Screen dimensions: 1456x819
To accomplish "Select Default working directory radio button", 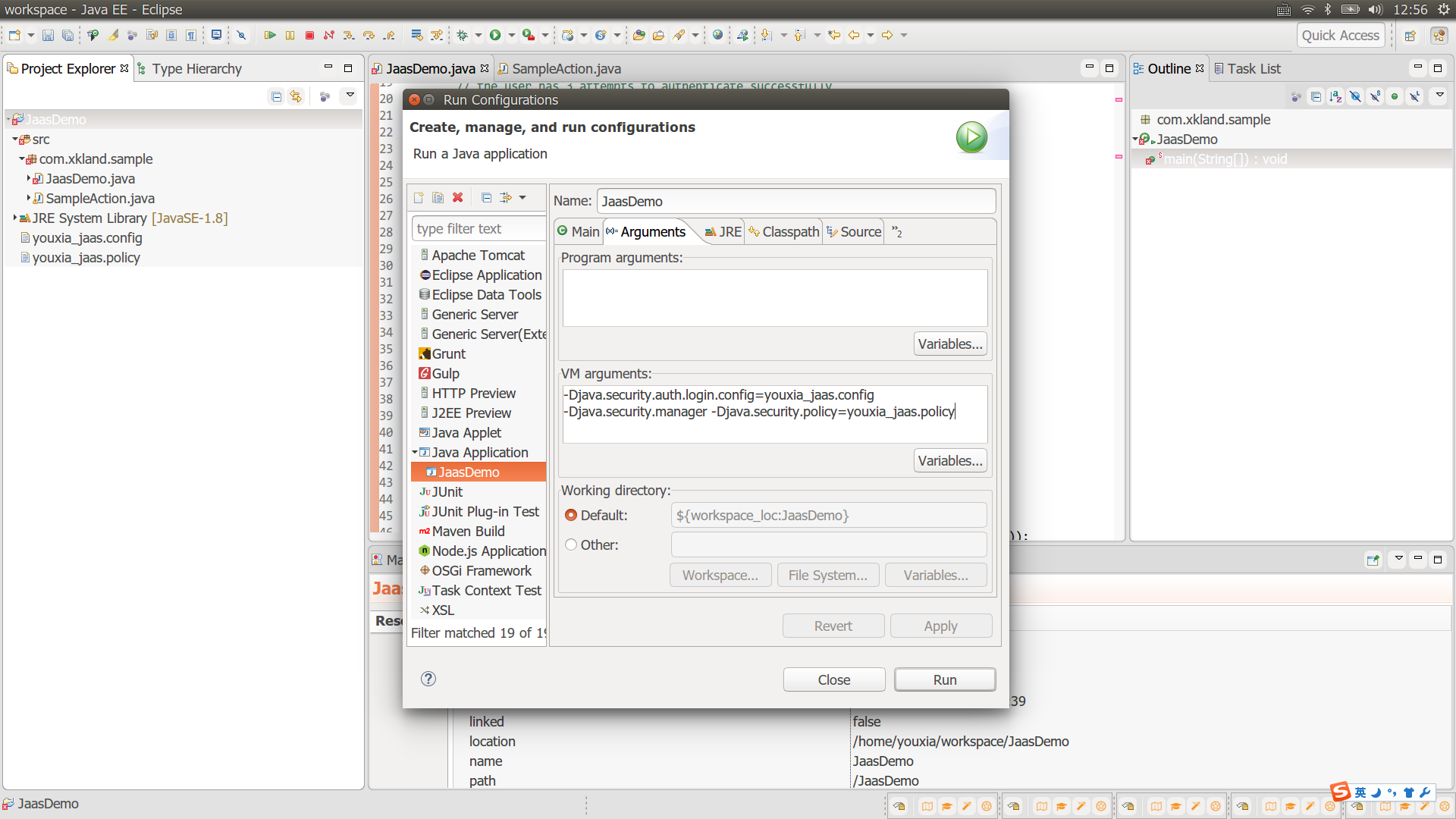I will (x=571, y=516).
